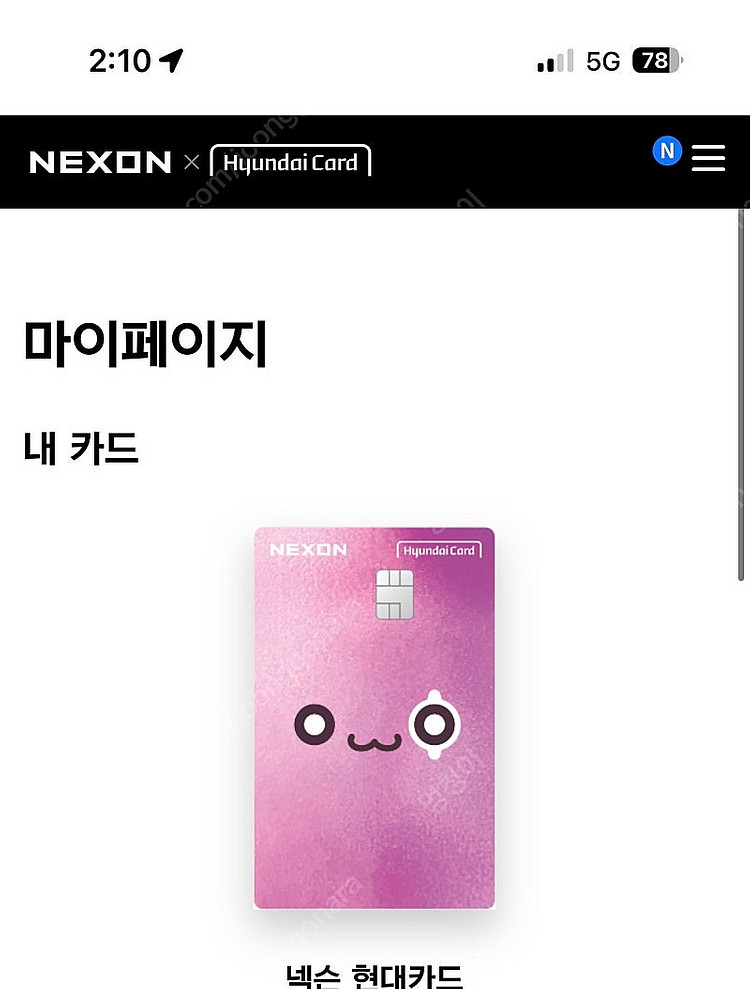Click the 마이페이지 page heading
The image size is (750, 989).
(145, 344)
